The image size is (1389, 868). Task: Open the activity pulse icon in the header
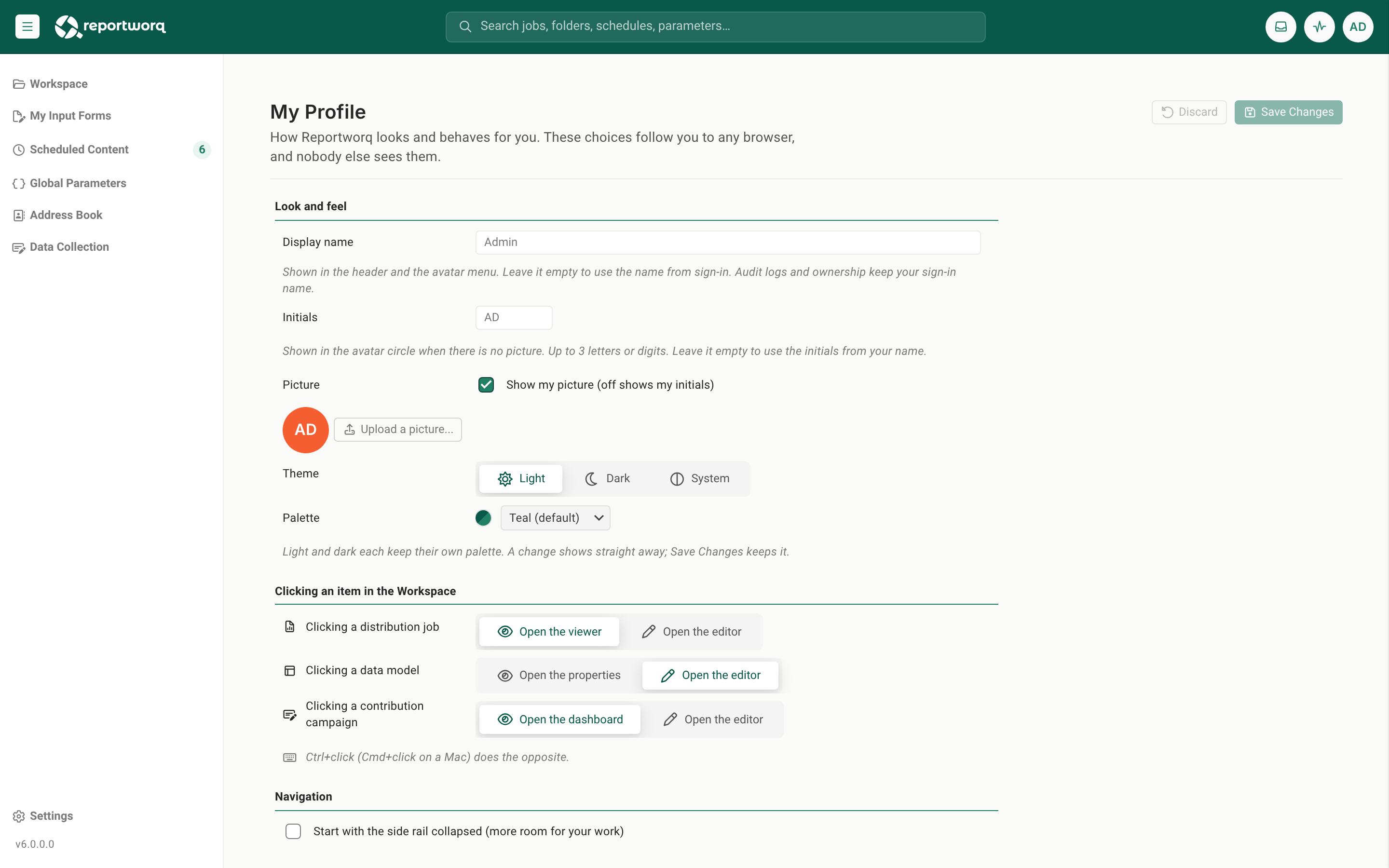1319,27
